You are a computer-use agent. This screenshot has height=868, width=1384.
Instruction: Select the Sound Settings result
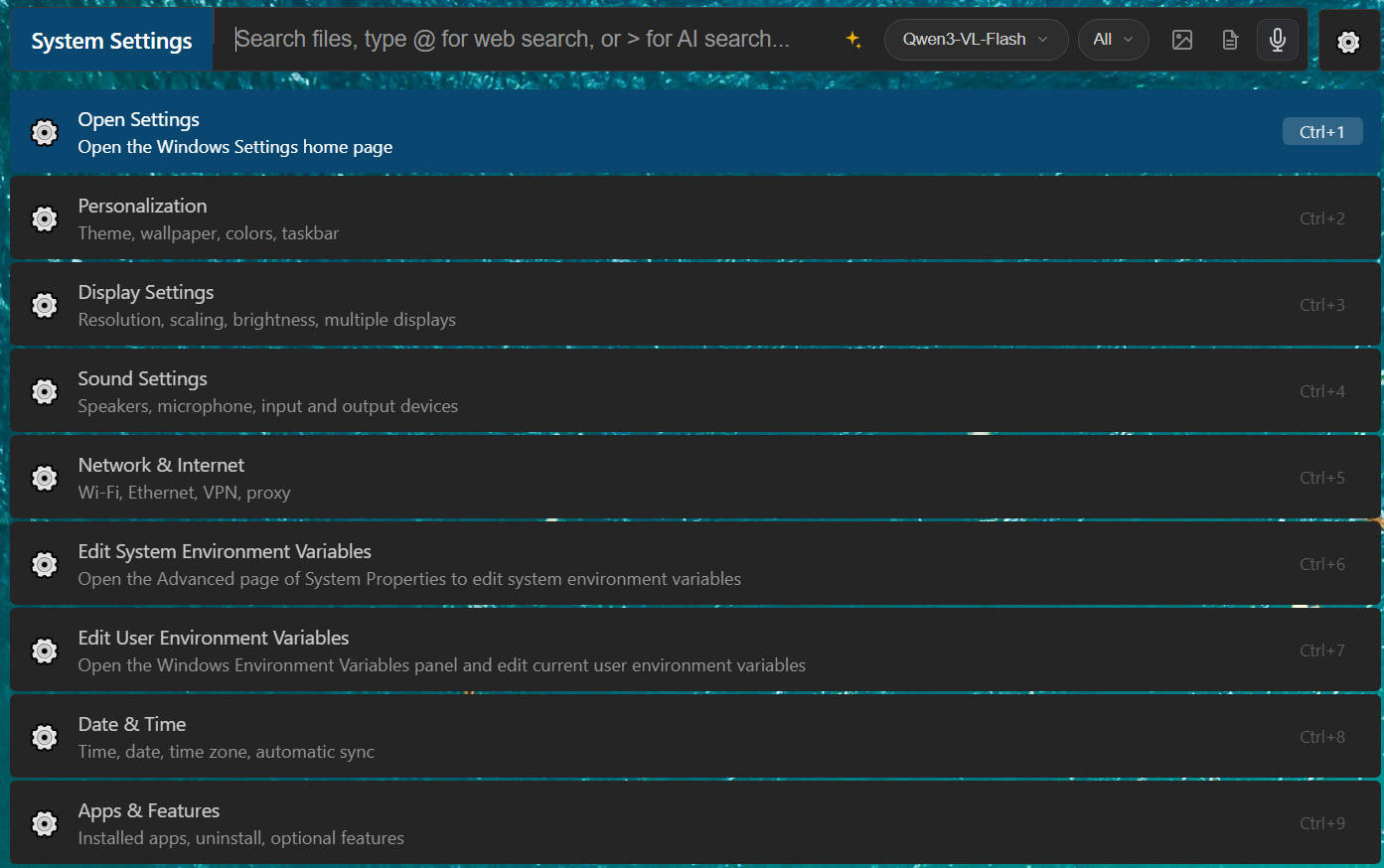695,391
